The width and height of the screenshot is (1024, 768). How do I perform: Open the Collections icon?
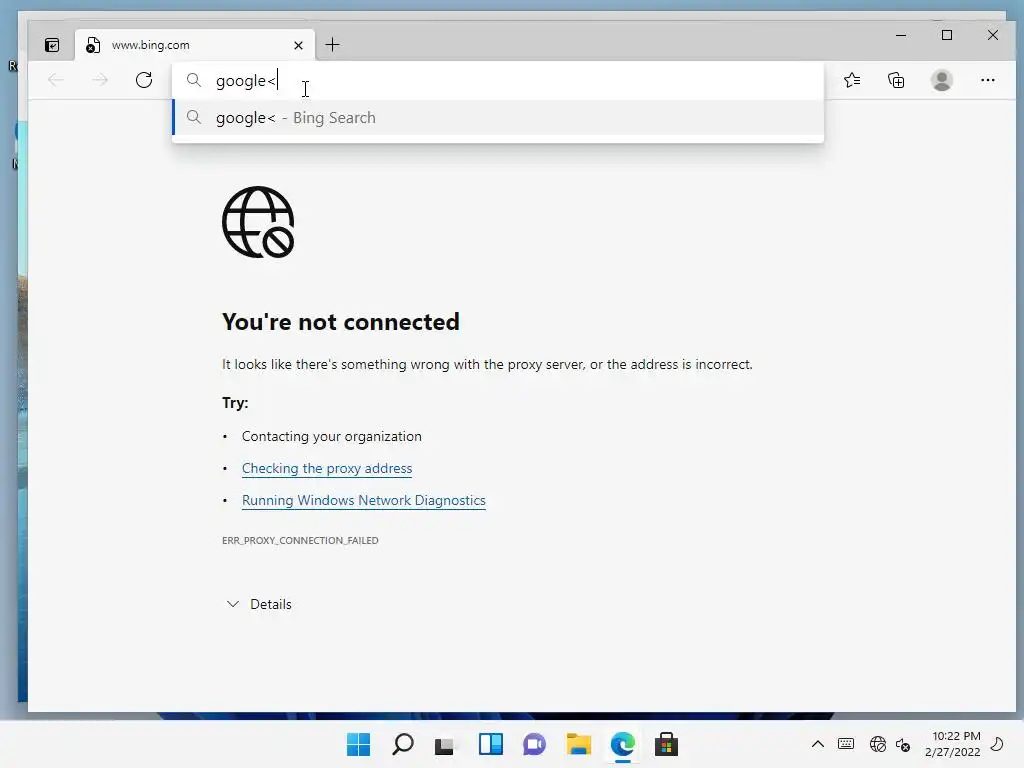(x=896, y=80)
